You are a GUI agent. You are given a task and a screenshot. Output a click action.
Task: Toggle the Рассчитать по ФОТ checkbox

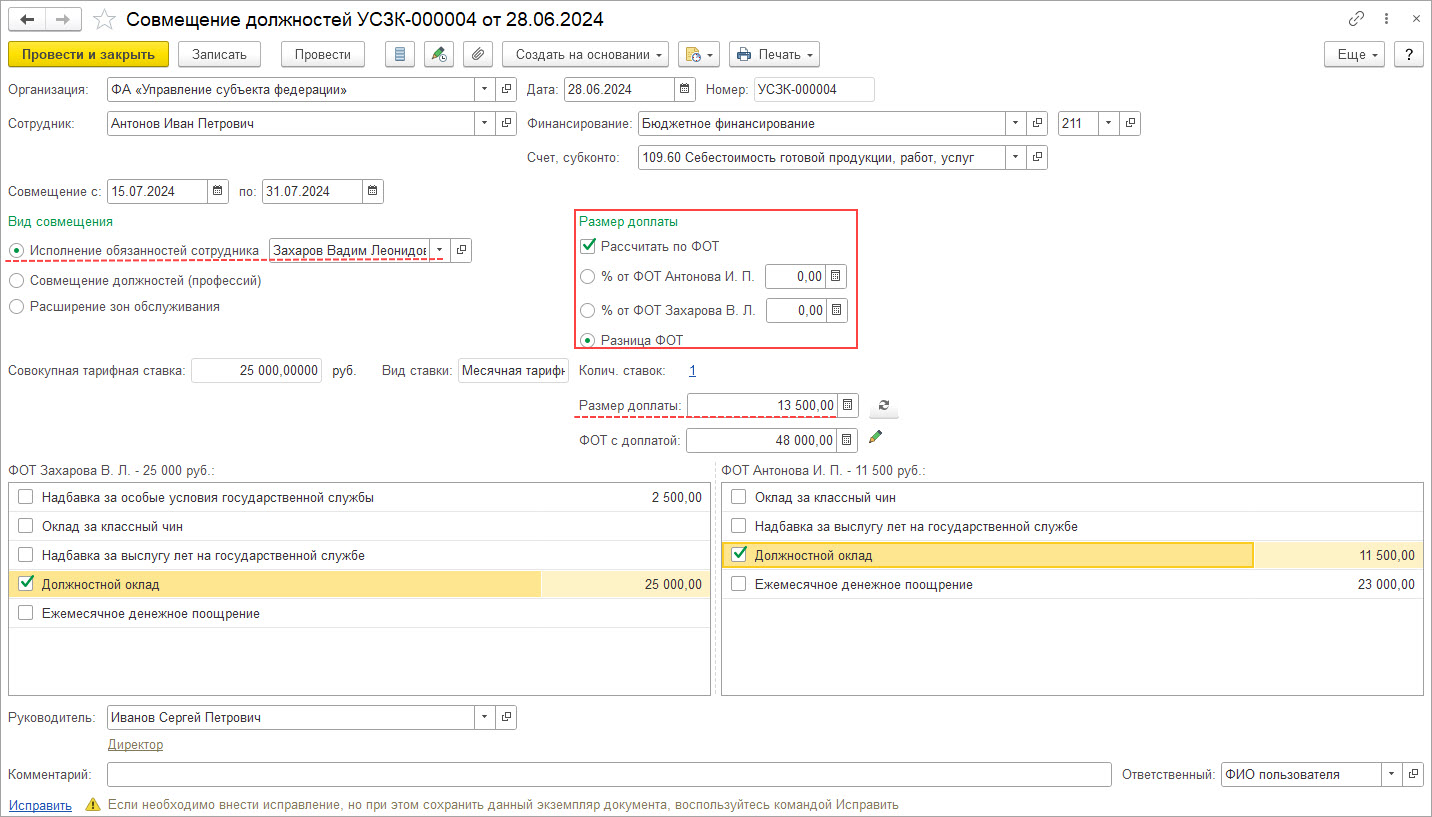click(x=588, y=246)
